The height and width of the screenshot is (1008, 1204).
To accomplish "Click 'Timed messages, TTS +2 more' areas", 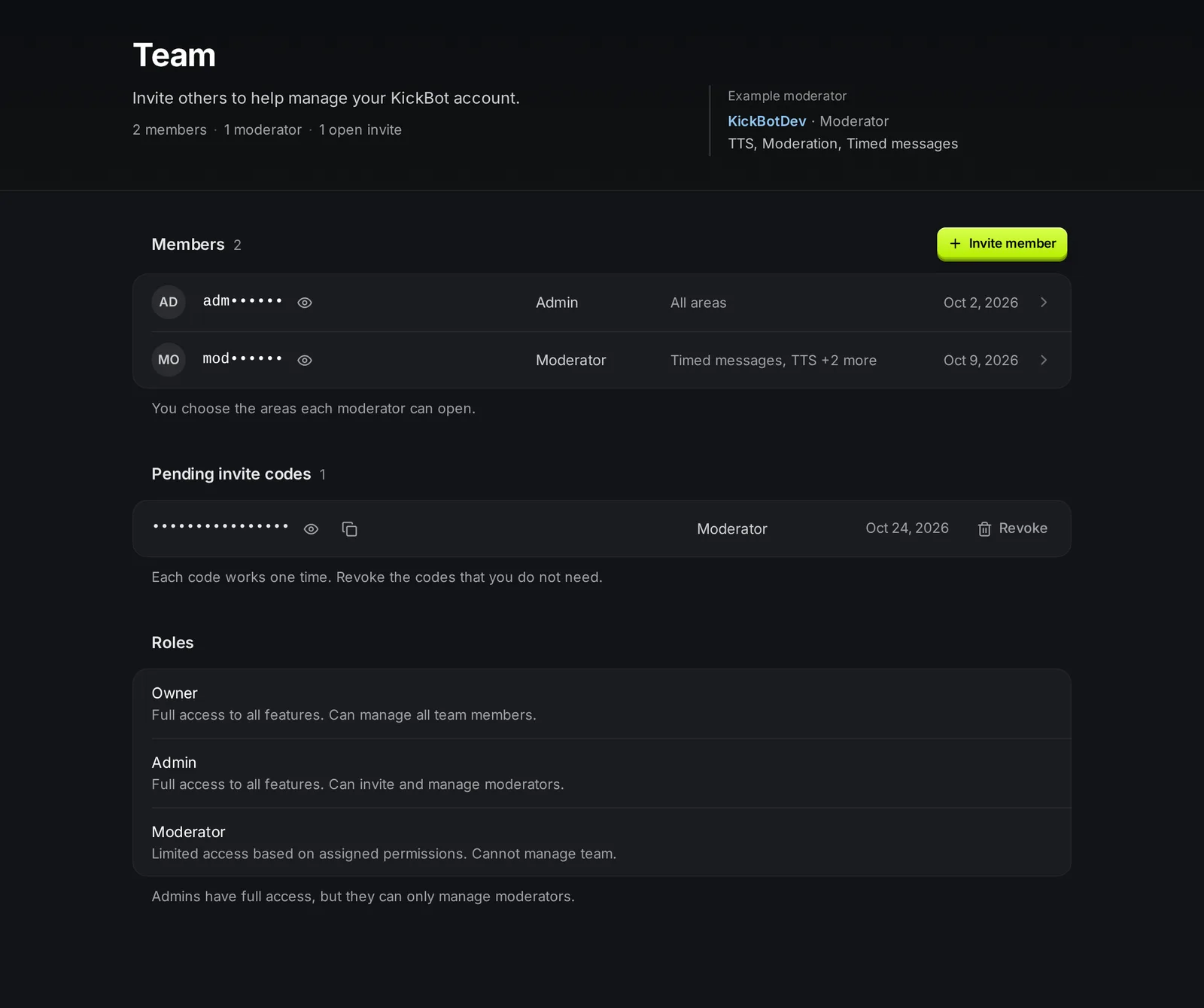I will (x=774, y=361).
